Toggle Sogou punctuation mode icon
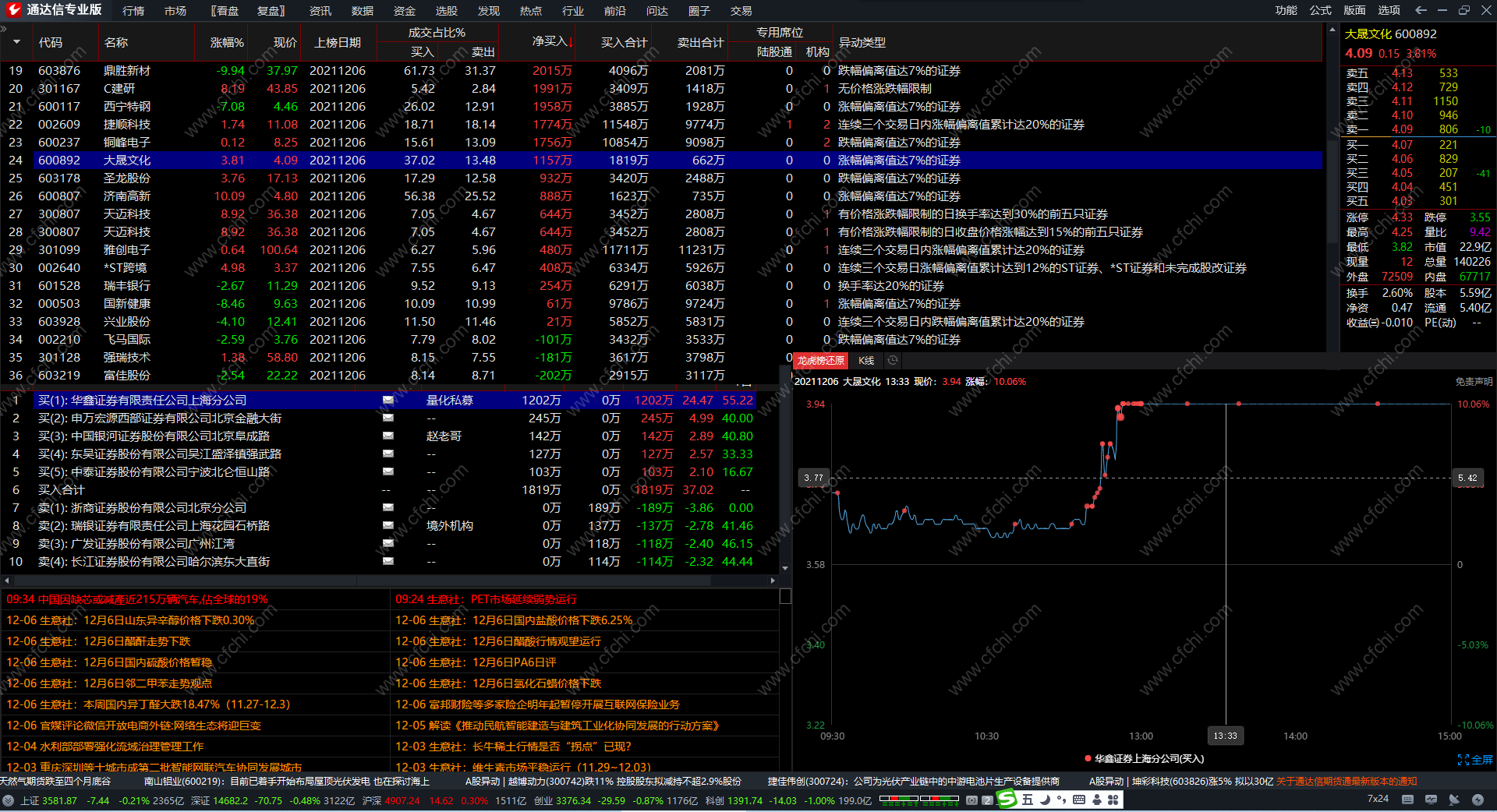Viewport: 1497px width, 812px height. [x=1062, y=800]
